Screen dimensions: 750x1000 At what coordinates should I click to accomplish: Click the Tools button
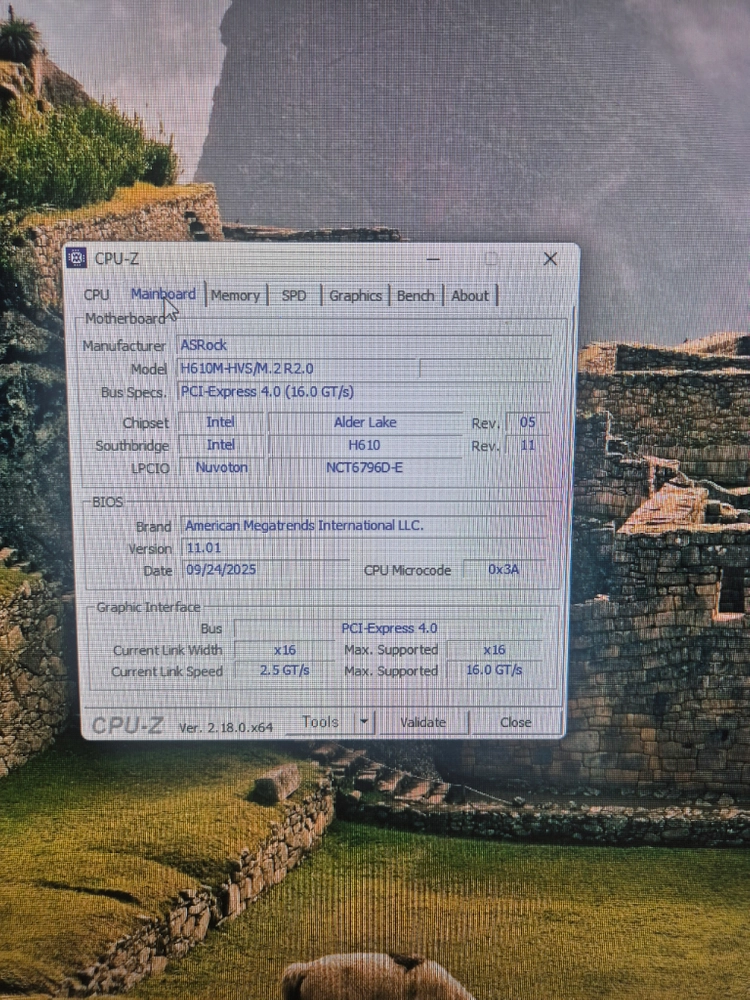pos(320,722)
